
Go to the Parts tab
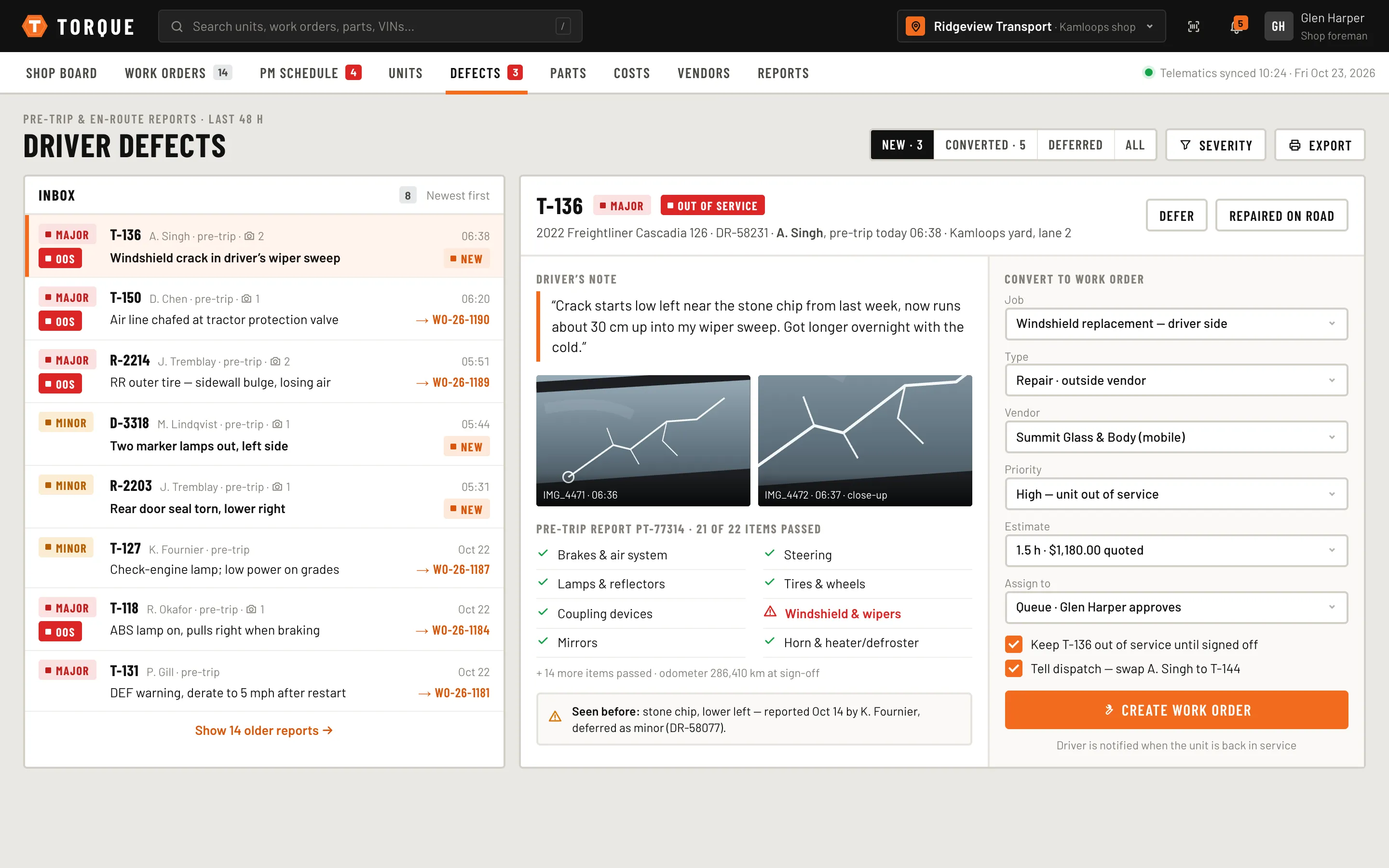coord(568,73)
